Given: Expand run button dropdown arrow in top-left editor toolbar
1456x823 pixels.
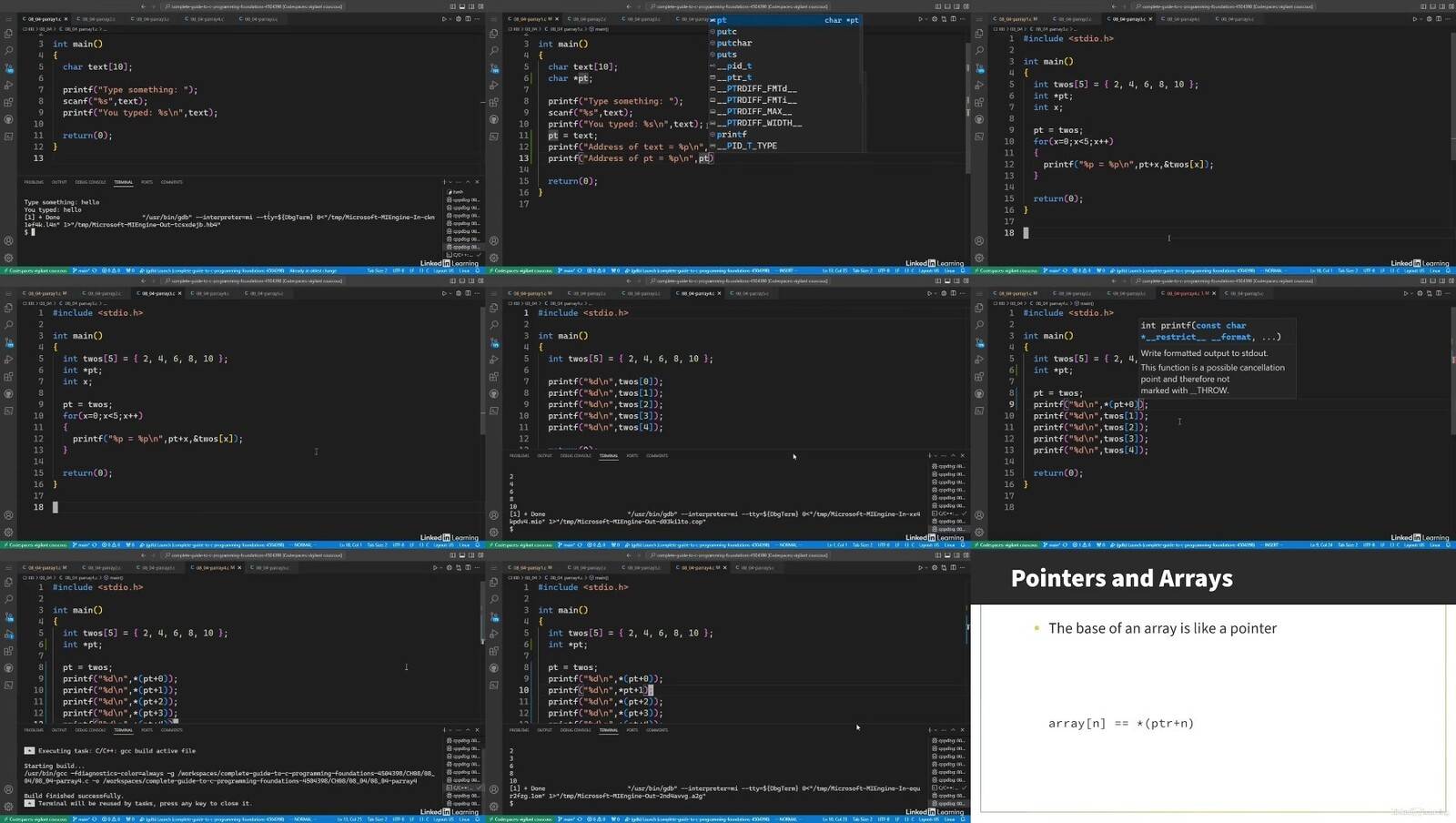Looking at the screenshot, I should tap(450, 18).
